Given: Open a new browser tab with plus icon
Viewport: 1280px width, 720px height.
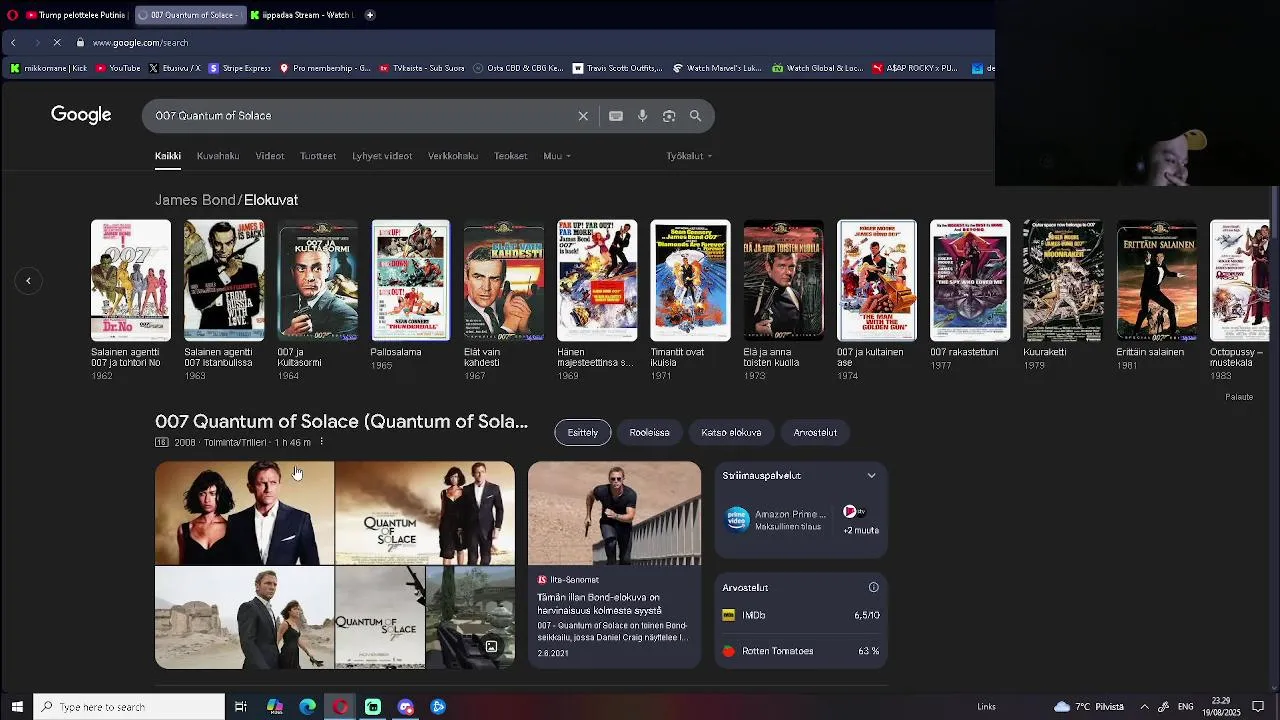Looking at the screenshot, I should tap(370, 15).
